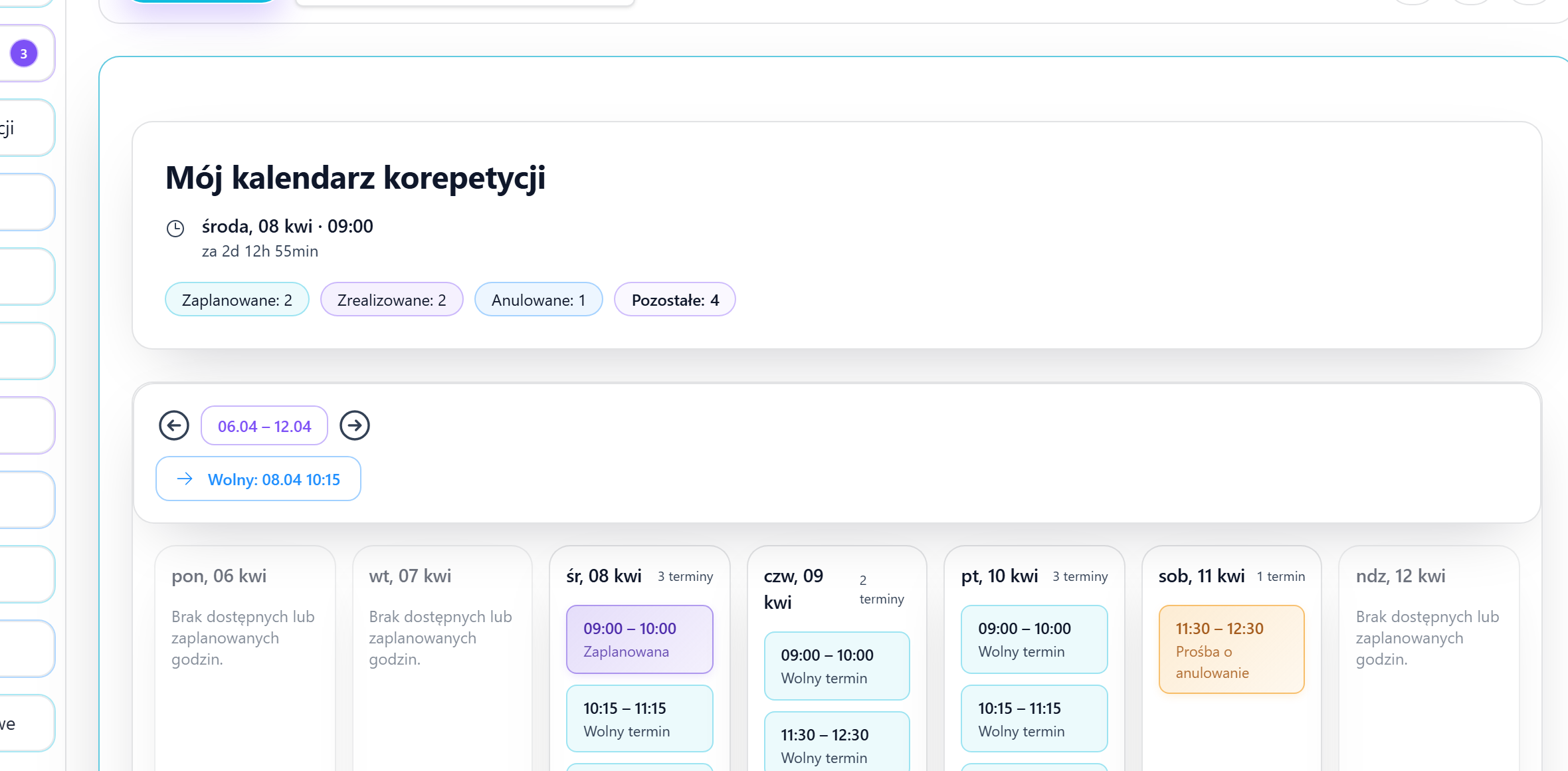Filter by Zrealizowane: 2 chip
Viewport: 1568px width, 771px height.
click(x=392, y=300)
